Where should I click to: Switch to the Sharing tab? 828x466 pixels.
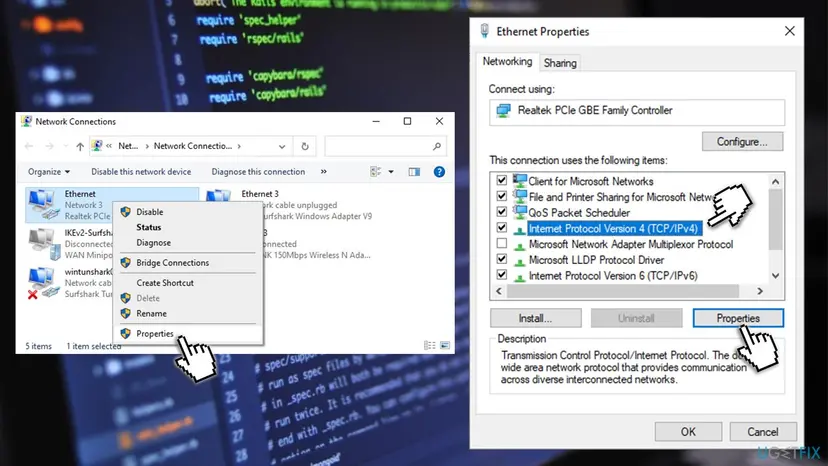click(560, 63)
